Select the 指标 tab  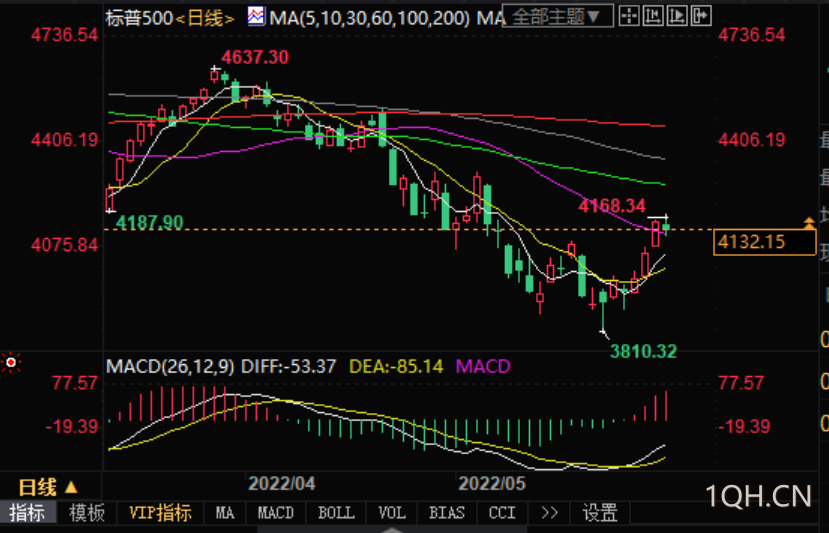pyautogui.click(x=27, y=512)
